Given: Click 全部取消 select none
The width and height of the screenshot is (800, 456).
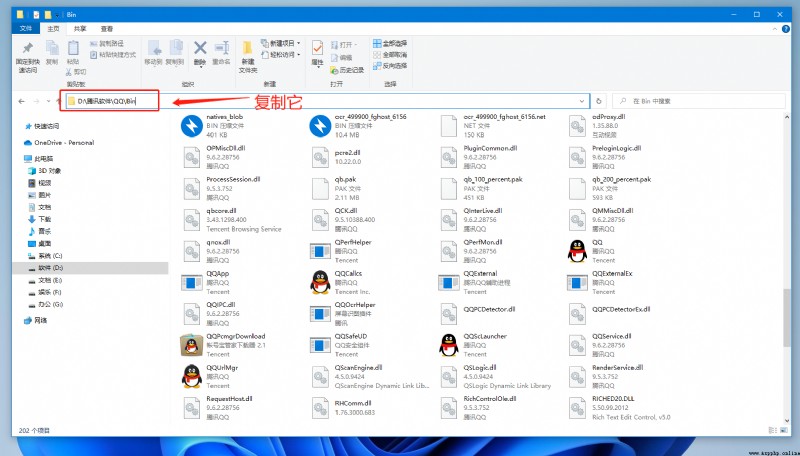Looking at the screenshot, I should [390, 55].
